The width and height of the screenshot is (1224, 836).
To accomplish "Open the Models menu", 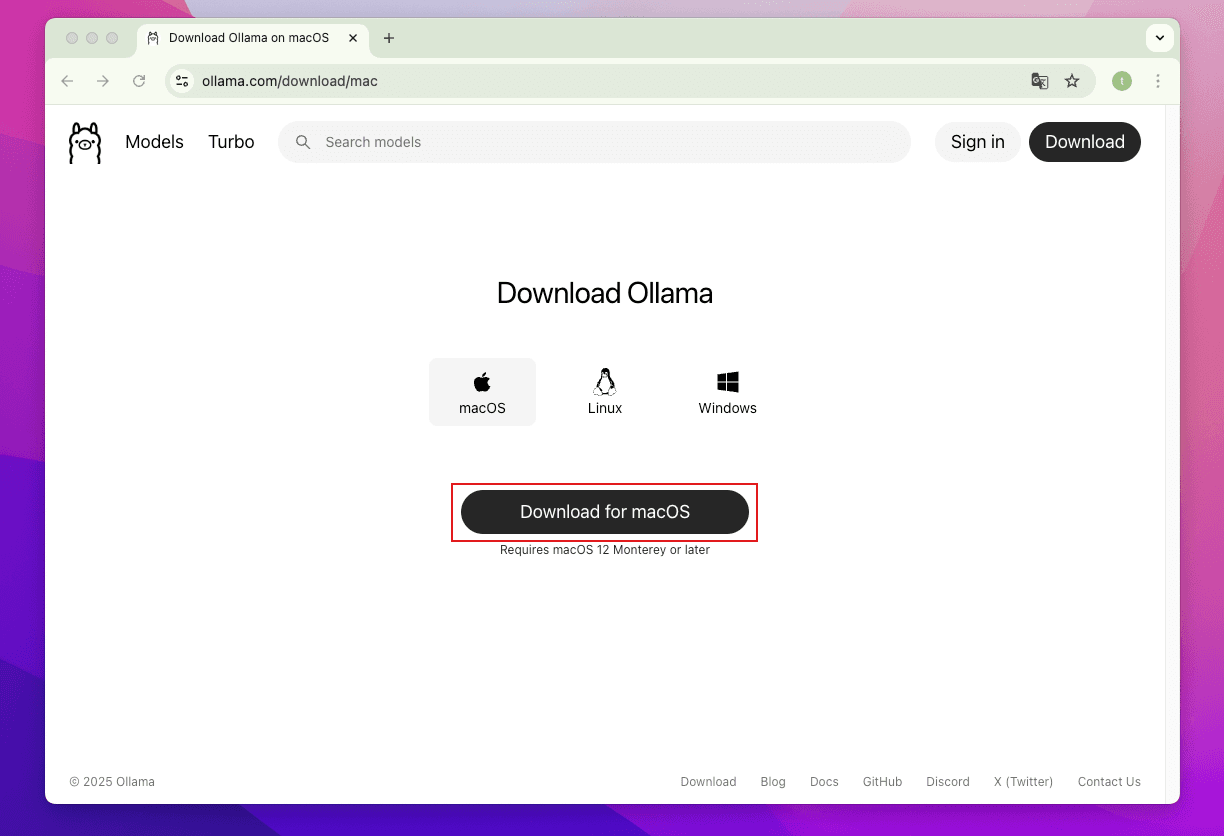I will (x=154, y=142).
